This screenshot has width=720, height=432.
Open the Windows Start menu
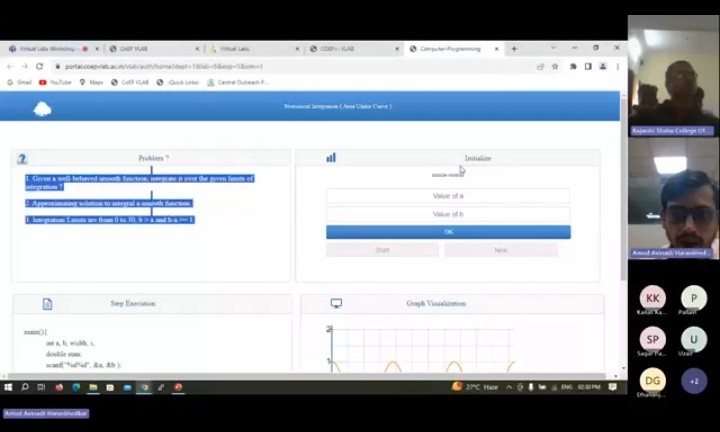point(9,387)
